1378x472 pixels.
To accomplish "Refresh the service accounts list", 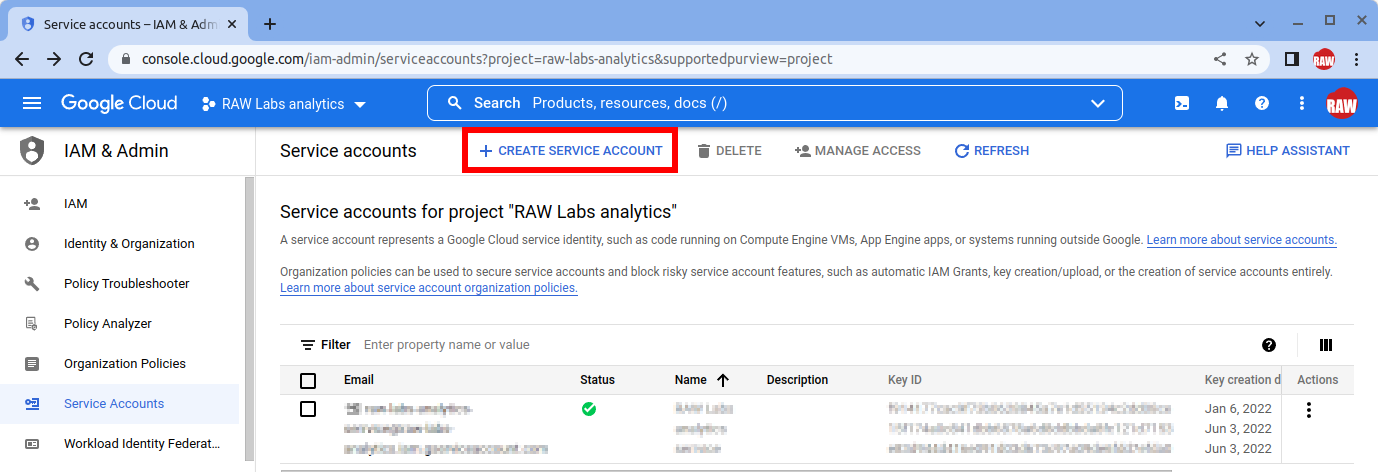I will (991, 151).
